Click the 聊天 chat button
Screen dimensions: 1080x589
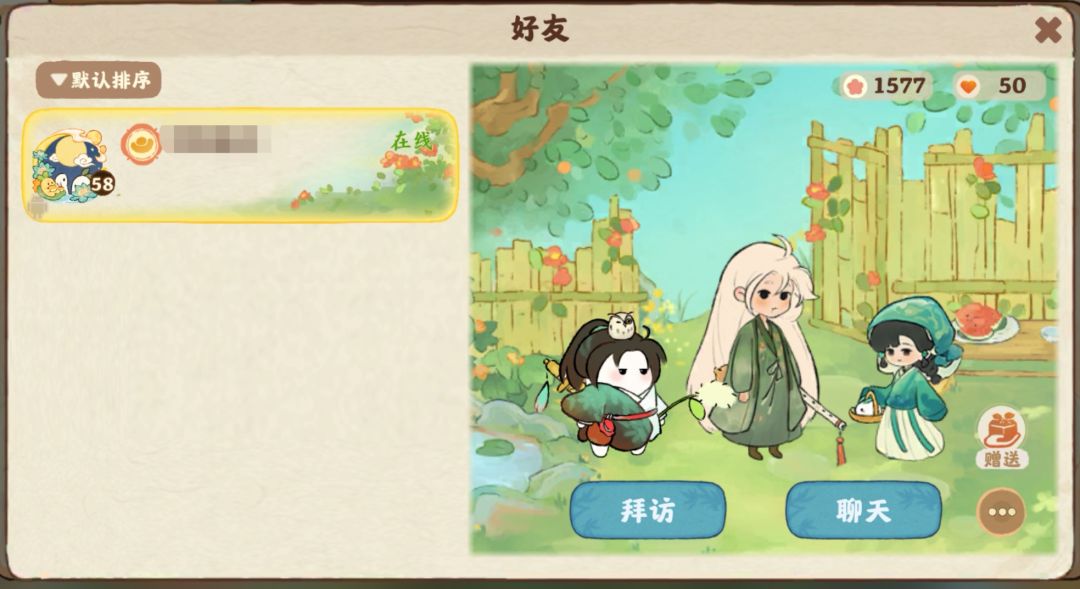[864, 510]
